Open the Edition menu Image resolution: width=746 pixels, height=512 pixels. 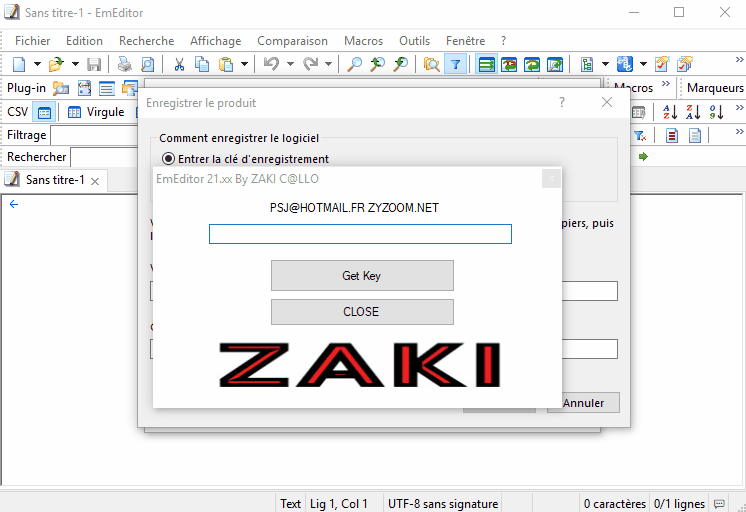84,41
